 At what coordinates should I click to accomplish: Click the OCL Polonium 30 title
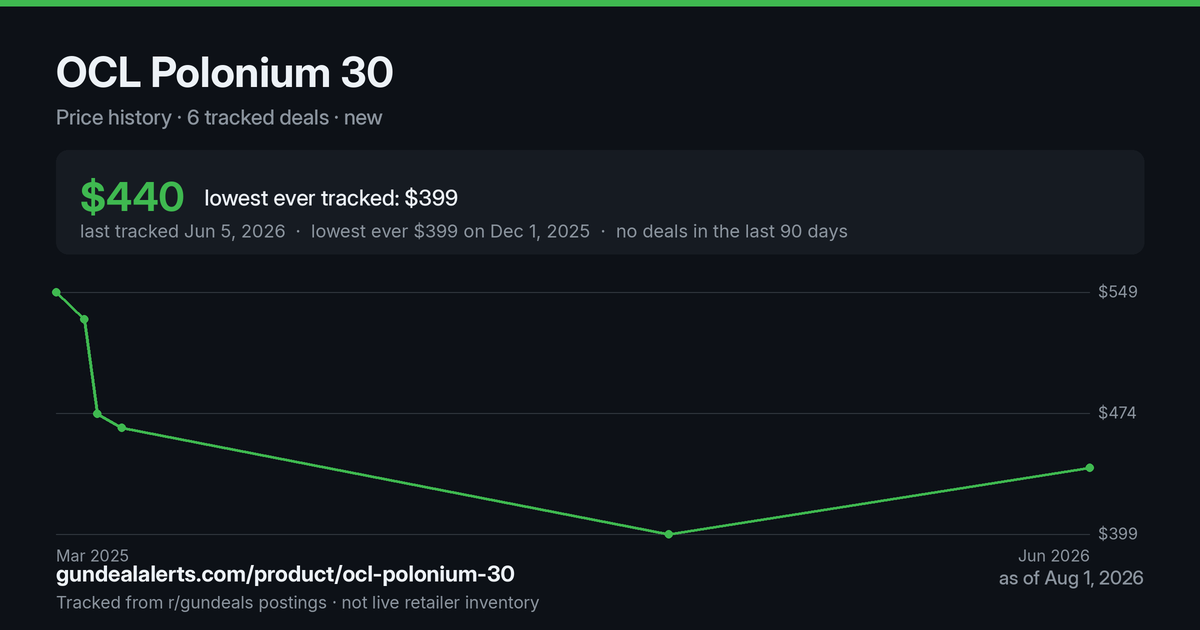click(x=225, y=73)
